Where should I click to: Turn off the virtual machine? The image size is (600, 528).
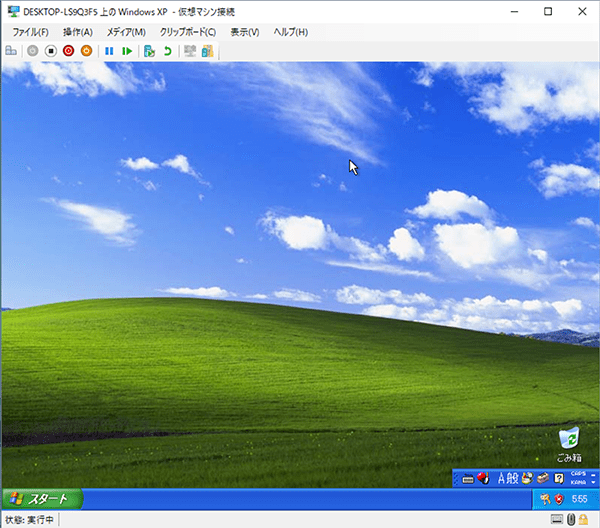(x=51, y=51)
